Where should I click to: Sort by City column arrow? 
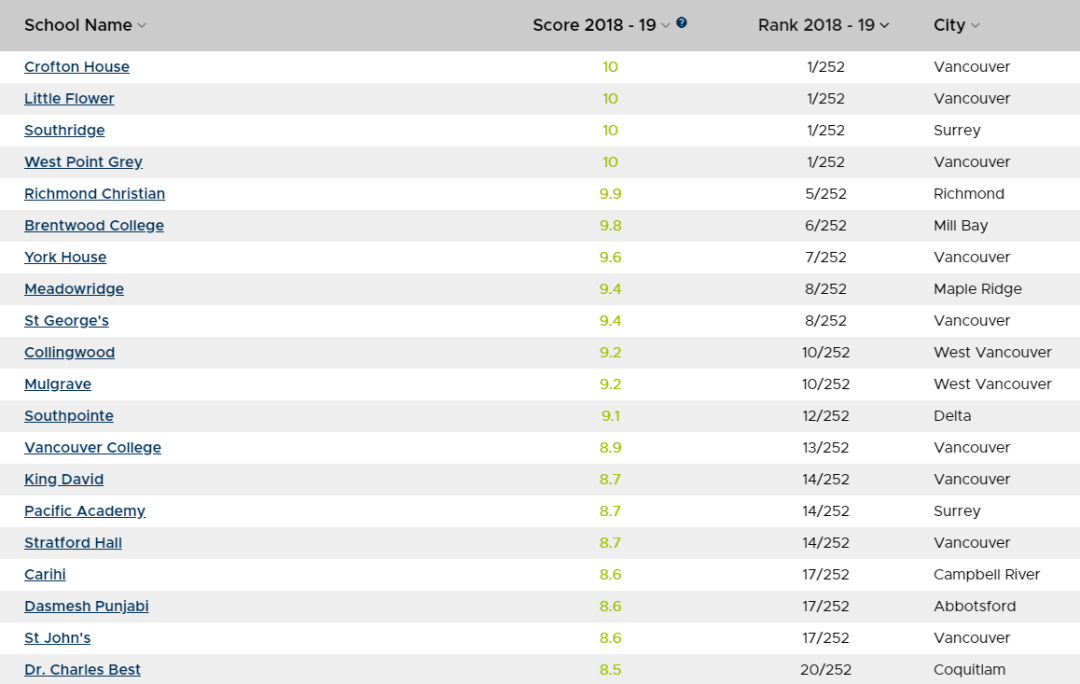tap(975, 26)
